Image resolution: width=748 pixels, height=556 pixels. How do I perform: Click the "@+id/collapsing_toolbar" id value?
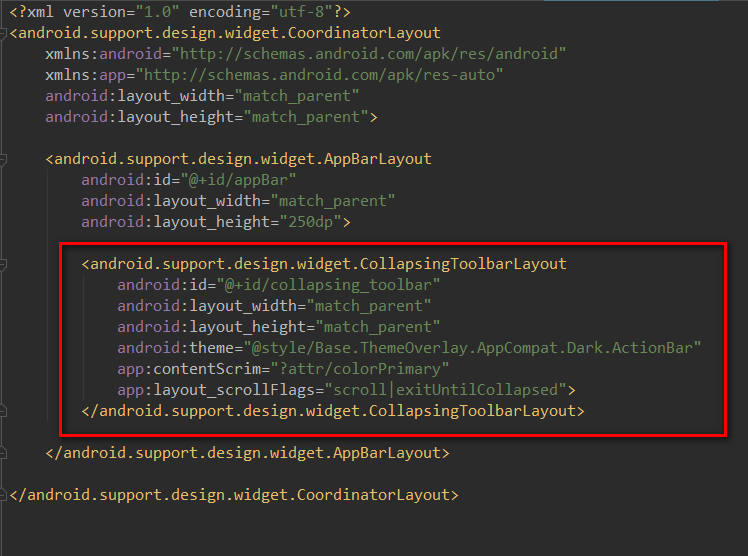(x=329, y=285)
